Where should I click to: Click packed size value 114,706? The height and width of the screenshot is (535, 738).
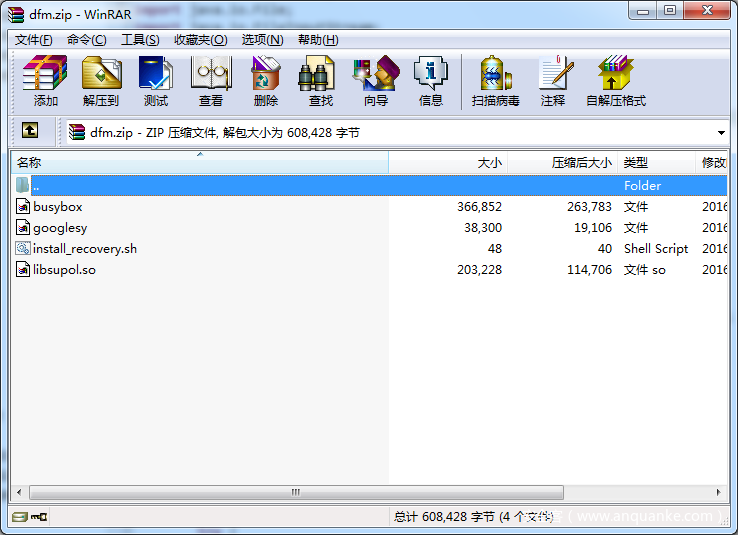click(x=589, y=270)
